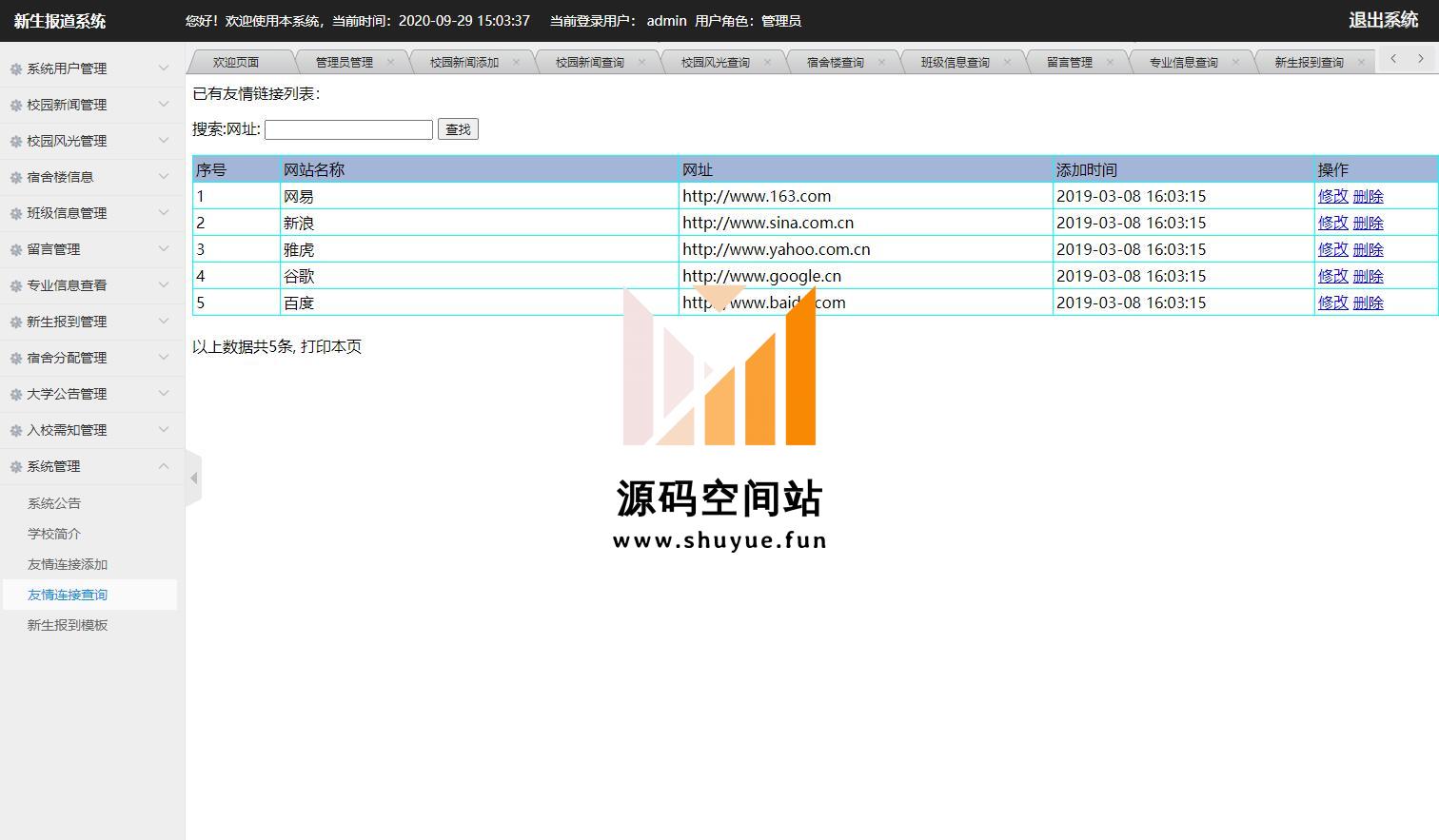This screenshot has height=840, width=1439.
Task: Collapse the 系统管理 menu chevron
Action: click(164, 465)
